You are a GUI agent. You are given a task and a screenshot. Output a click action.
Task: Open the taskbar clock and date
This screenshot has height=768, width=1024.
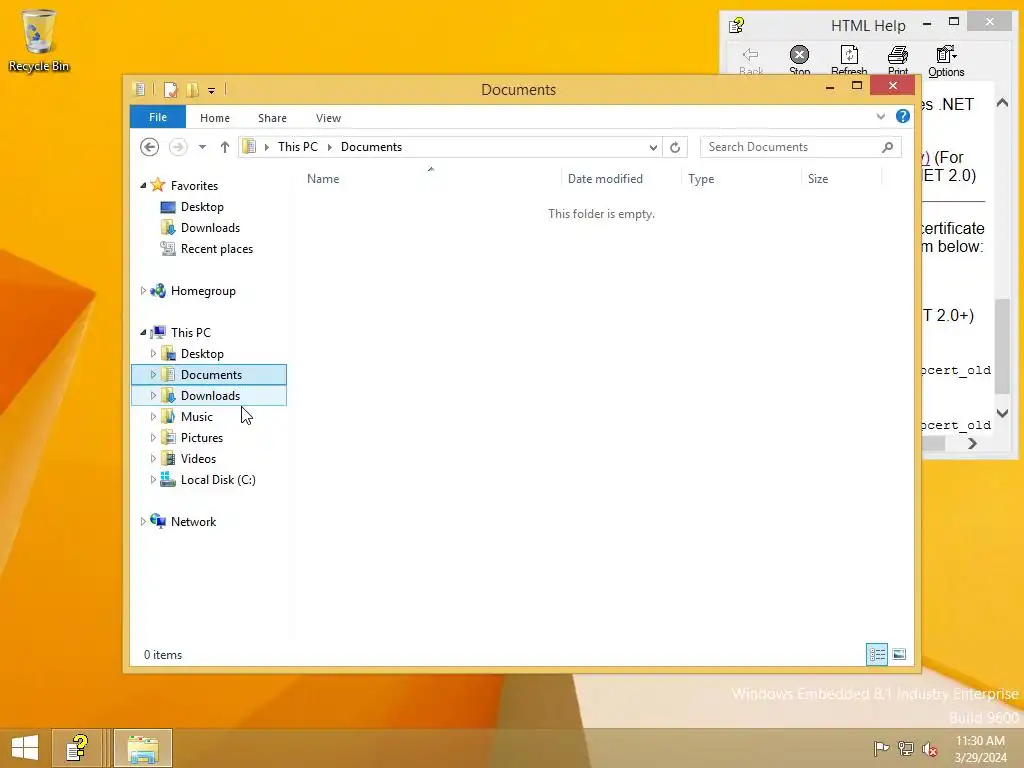980,748
